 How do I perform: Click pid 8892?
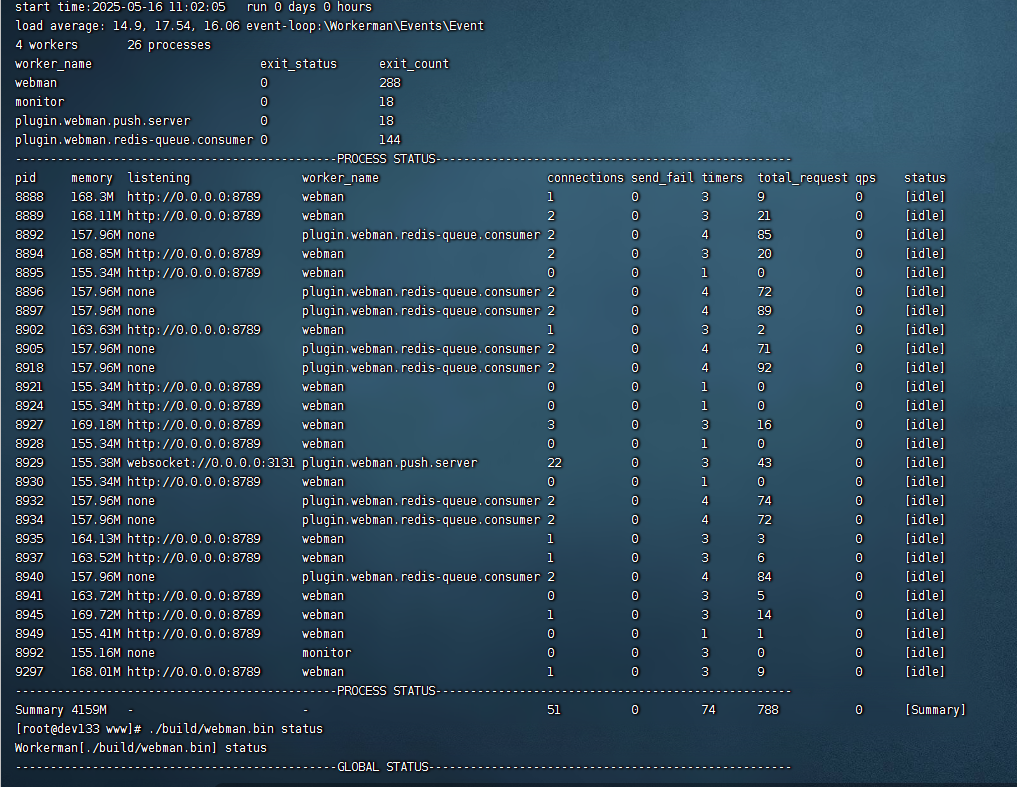click(x=30, y=235)
